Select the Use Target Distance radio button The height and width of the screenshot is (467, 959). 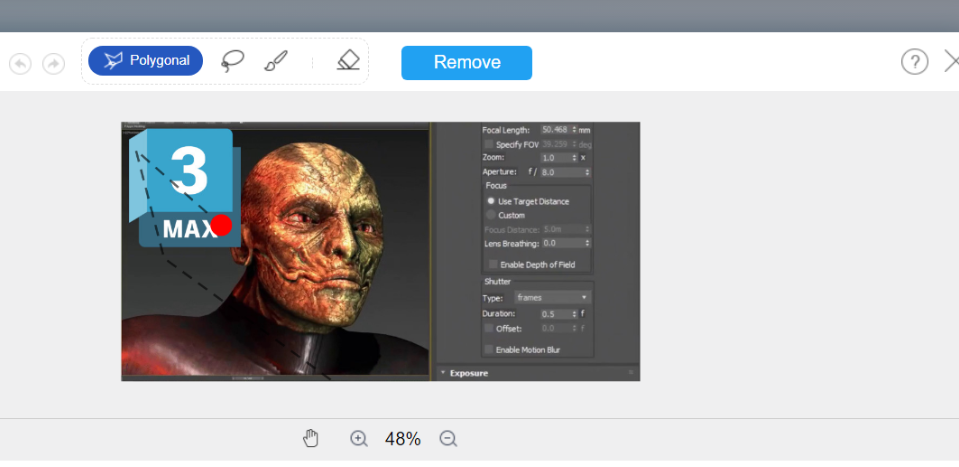[x=490, y=201]
